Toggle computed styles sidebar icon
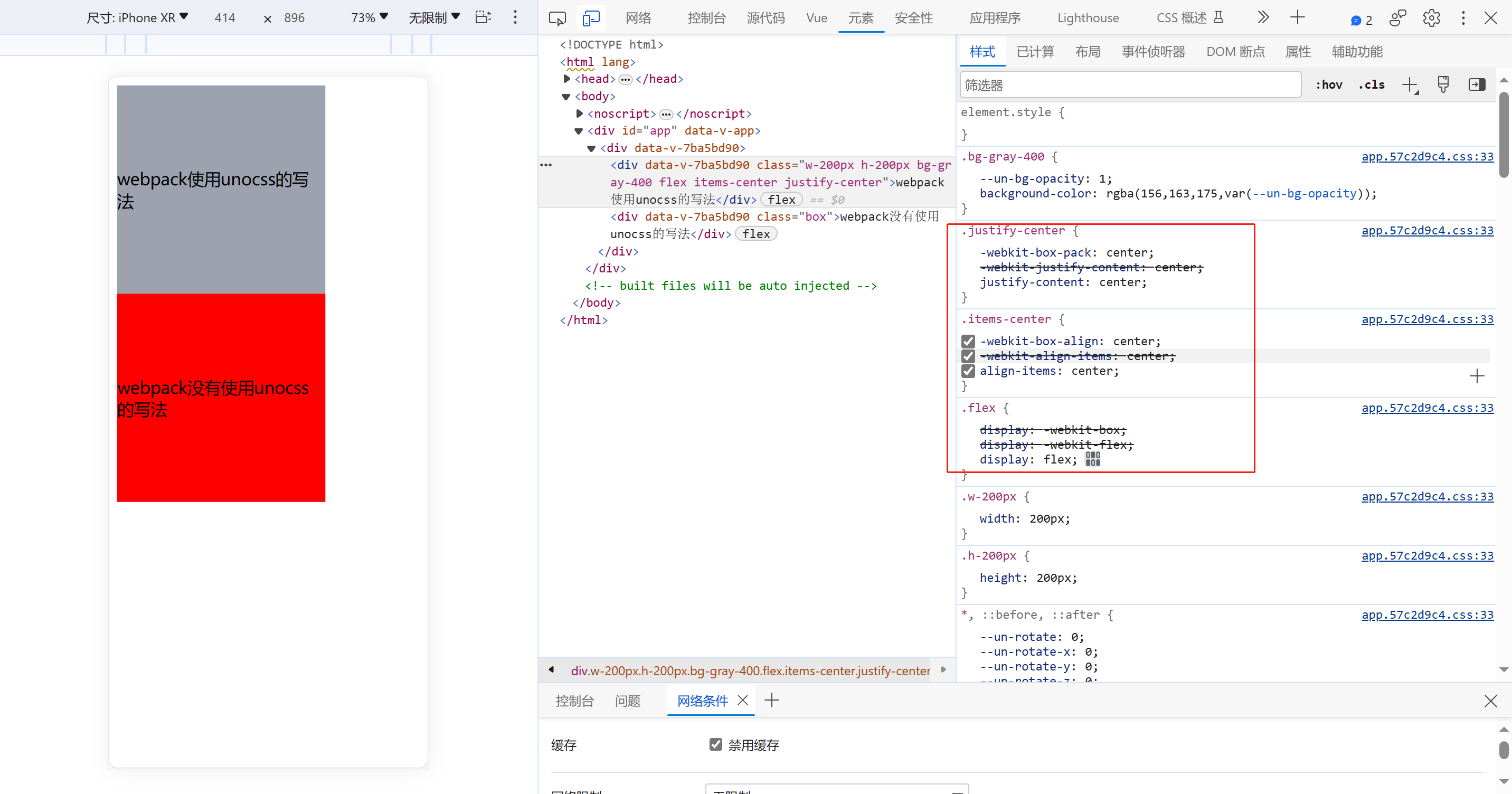This screenshot has width=1512, height=794. click(1477, 84)
